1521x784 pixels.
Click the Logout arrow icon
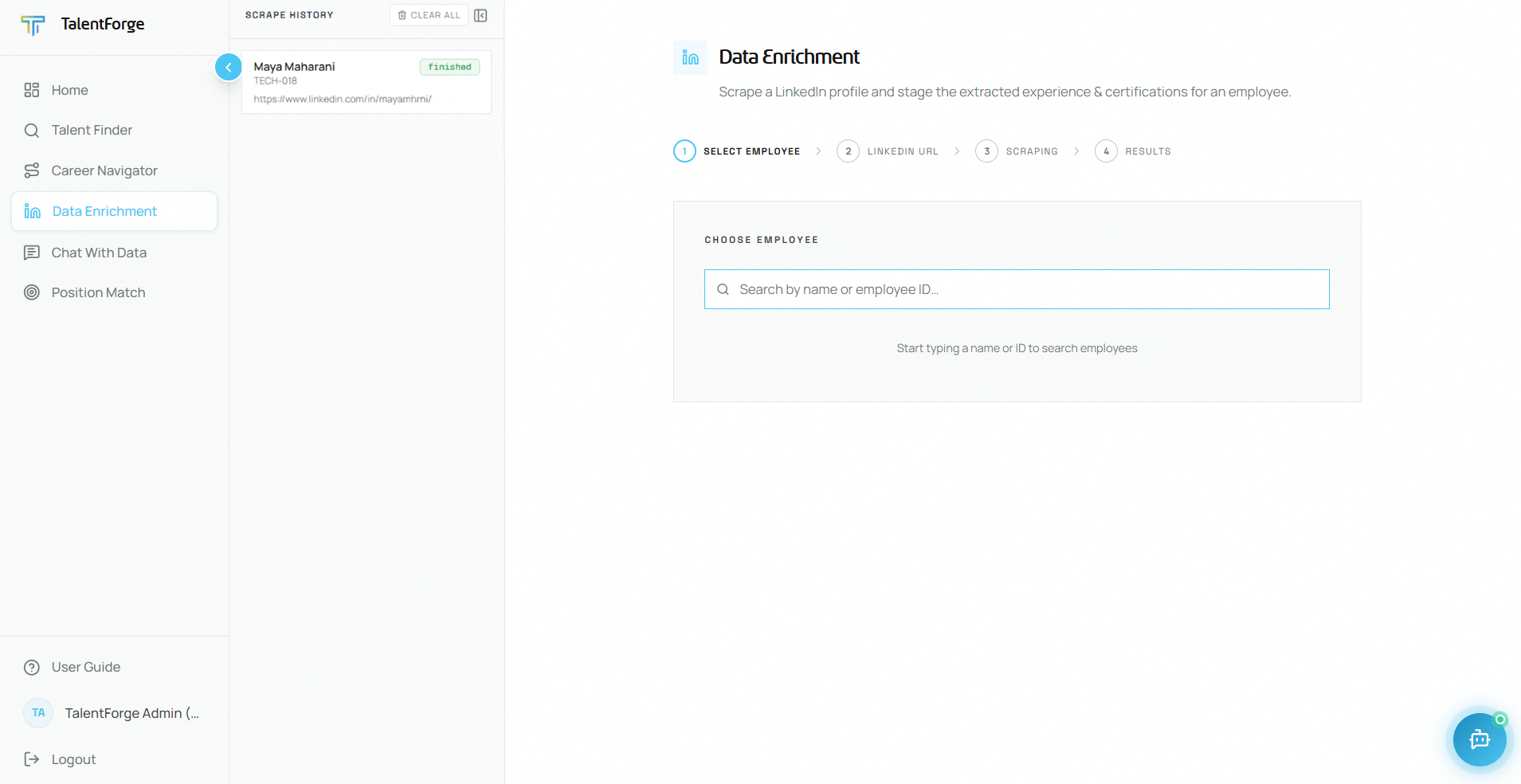pos(32,759)
